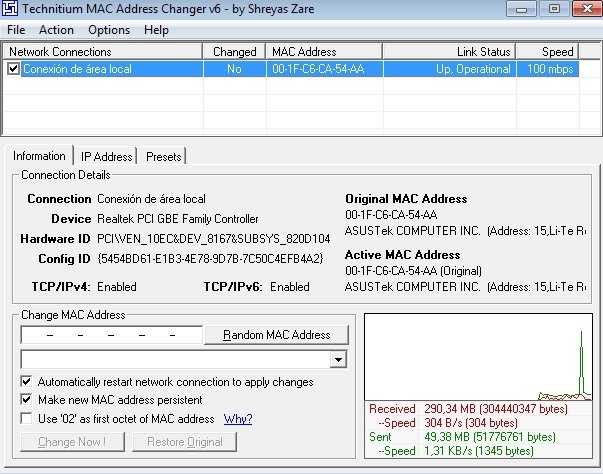Image resolution: width=603 pixels, height=474 pixels.
Task: Switch to the IP Address tab
Action: [106, 156]
